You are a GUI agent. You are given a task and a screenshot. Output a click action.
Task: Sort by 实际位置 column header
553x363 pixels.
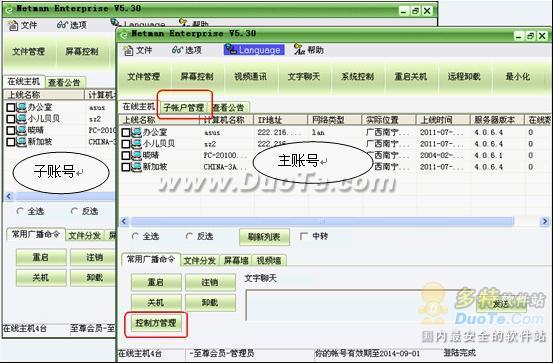pyautogui.click(x=389, y=120)
